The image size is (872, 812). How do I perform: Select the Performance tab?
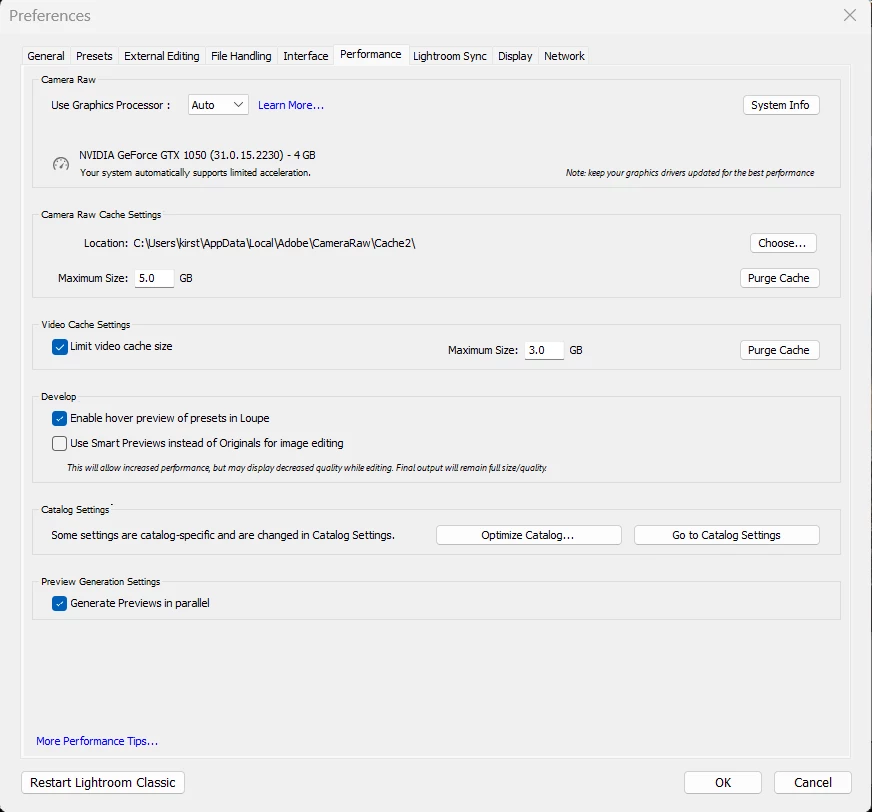click(x=370, y=55)
